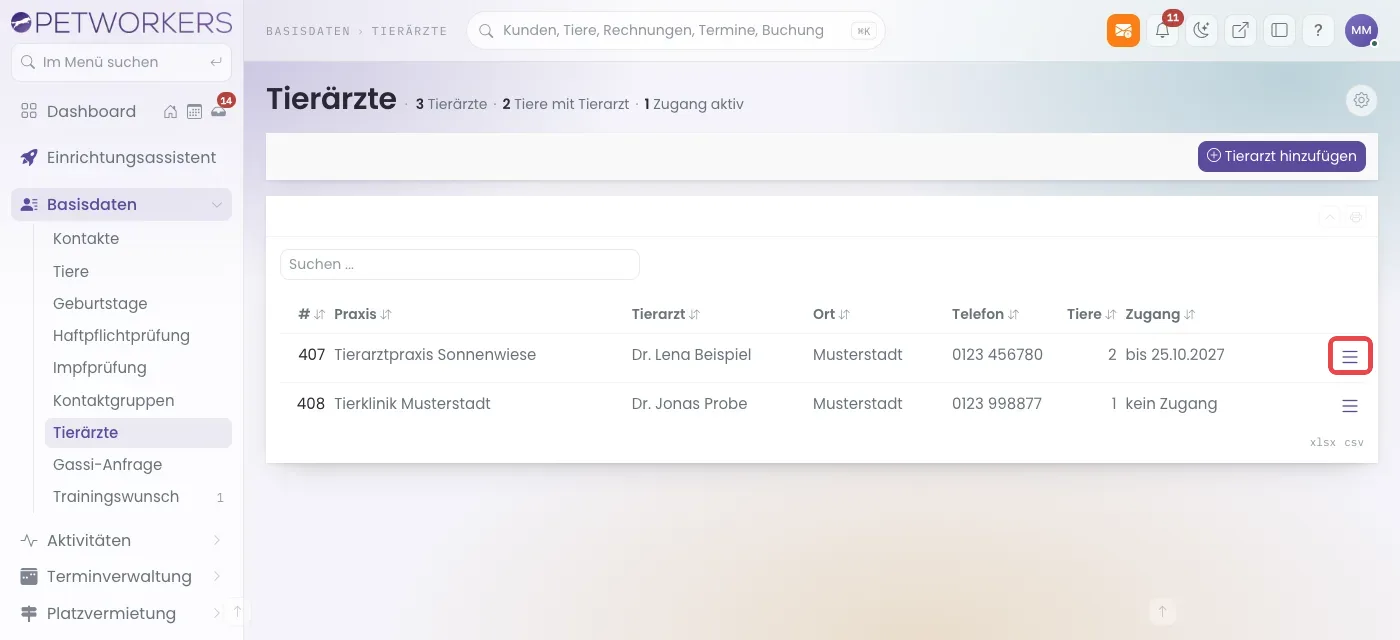Sort table by the Zugang column
The width and height of the screenshot is (1400, 640).
click(x=1160, y=314)
